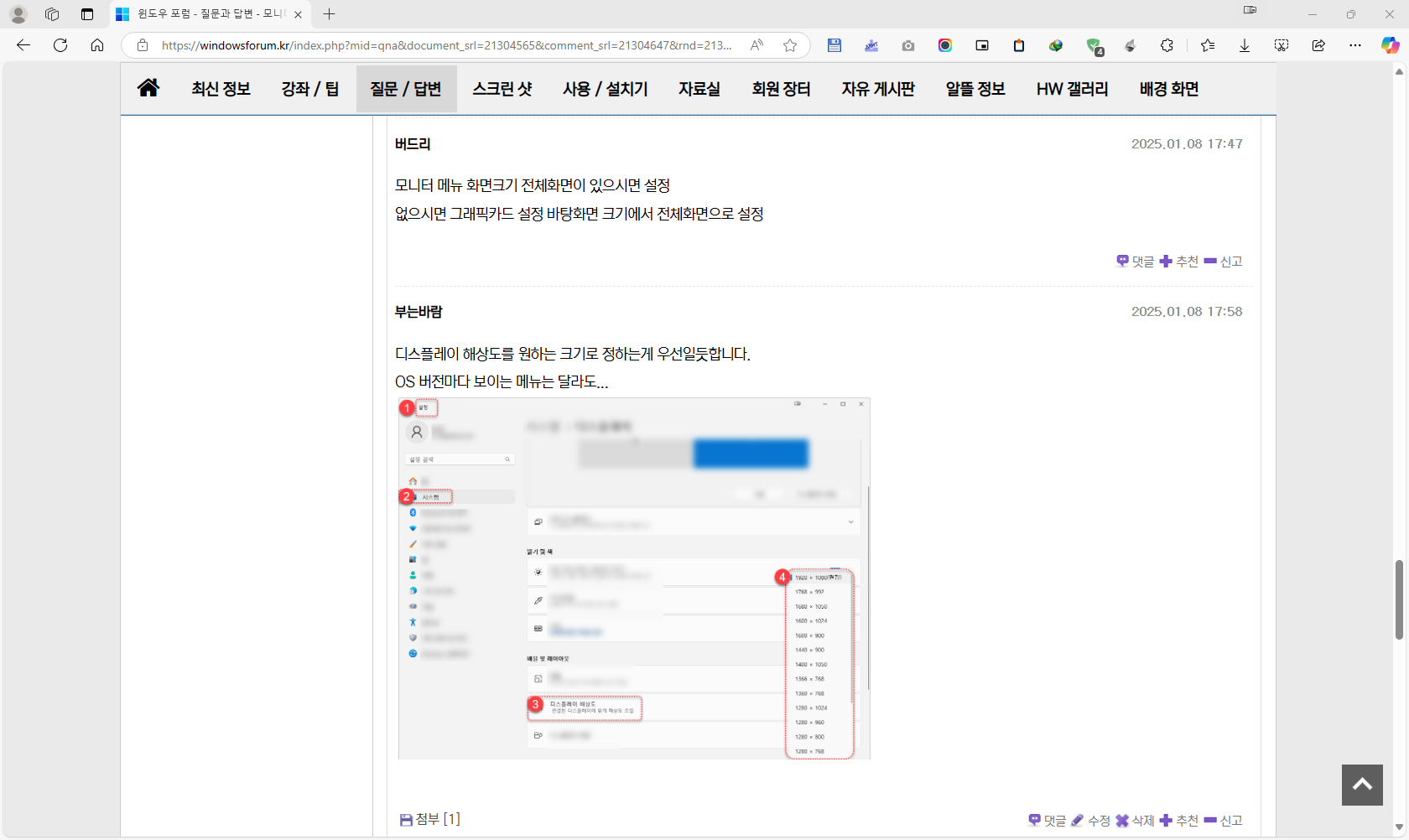Report 버드리's comment with 신고
The width and height of the screenshot is (1409, 840).
1224,262
